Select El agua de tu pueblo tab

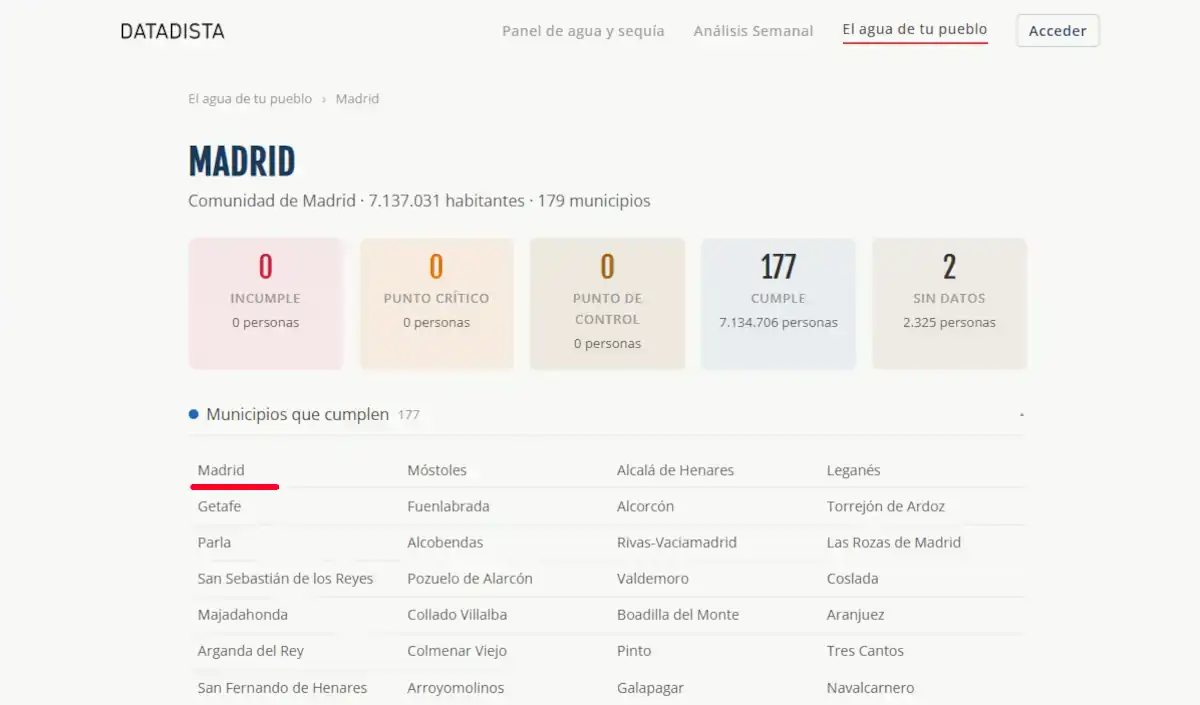tap(915, 30)
